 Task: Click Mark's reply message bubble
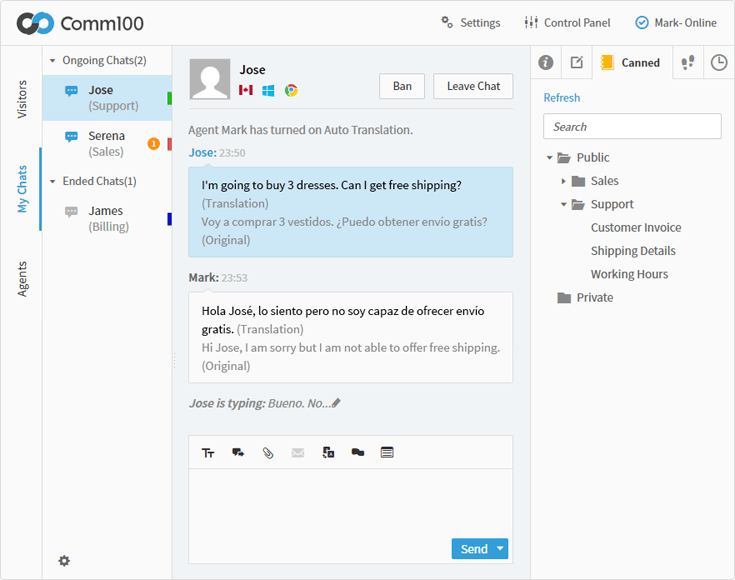(351, 338)
